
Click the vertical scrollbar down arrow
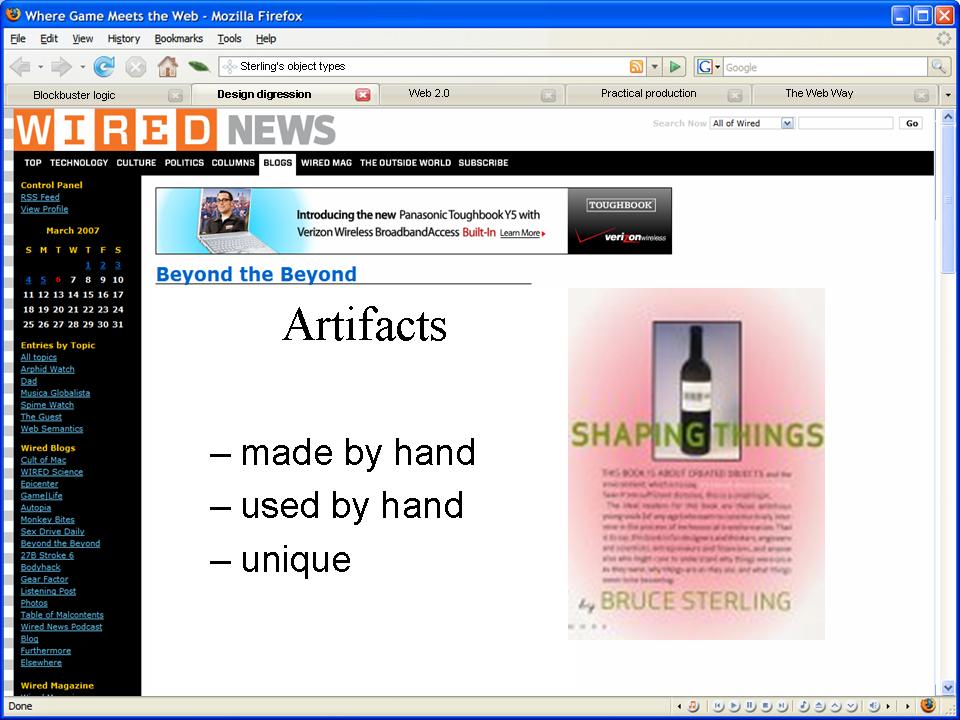[948, 688]
